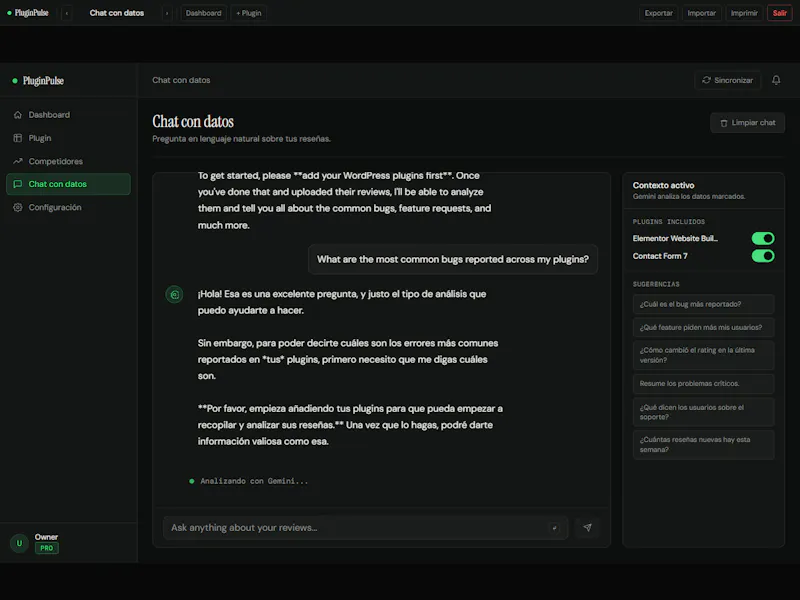
Task: Click the small icon inside the chat input
Action: pos(555,528)
